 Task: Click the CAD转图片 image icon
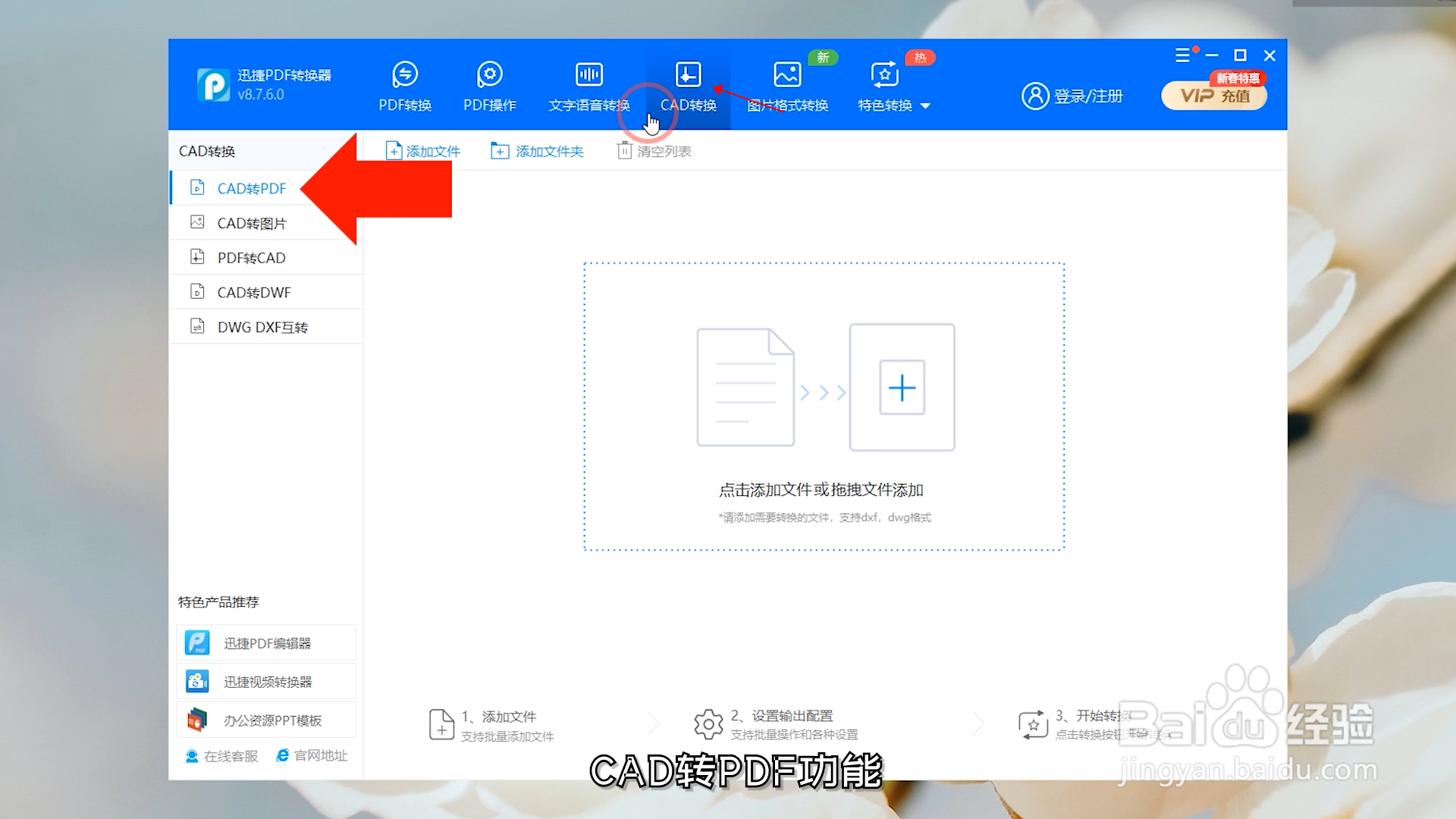(197, 222)
